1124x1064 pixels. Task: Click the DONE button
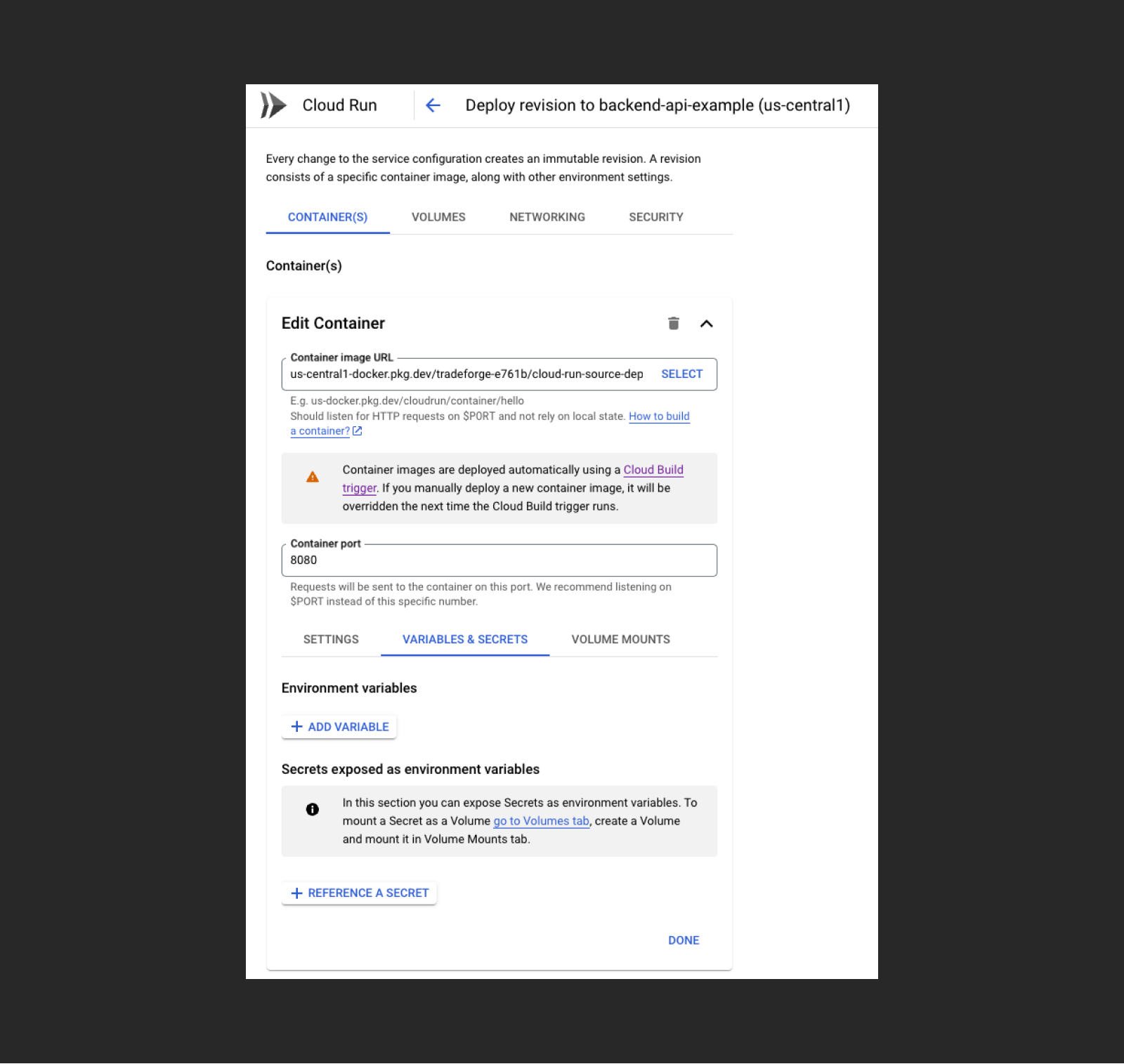684,940
